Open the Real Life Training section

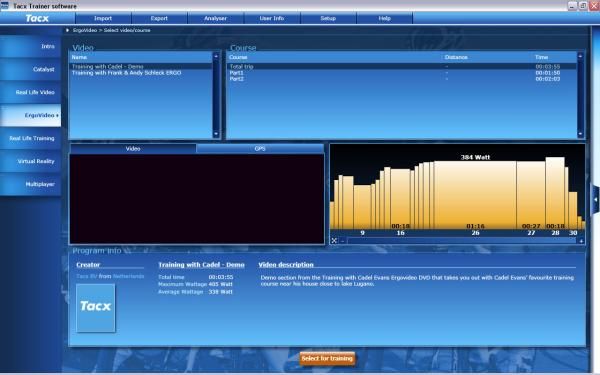point(30,138)
